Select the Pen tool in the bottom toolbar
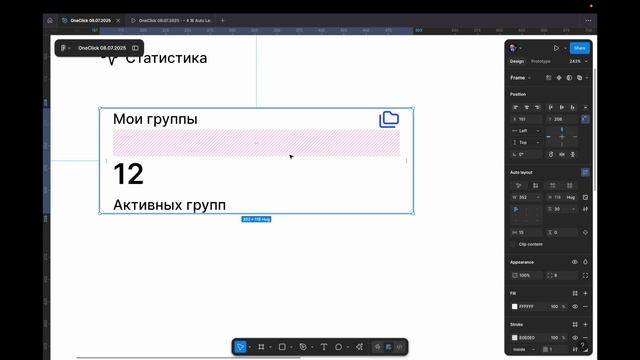 pos(303,347)
